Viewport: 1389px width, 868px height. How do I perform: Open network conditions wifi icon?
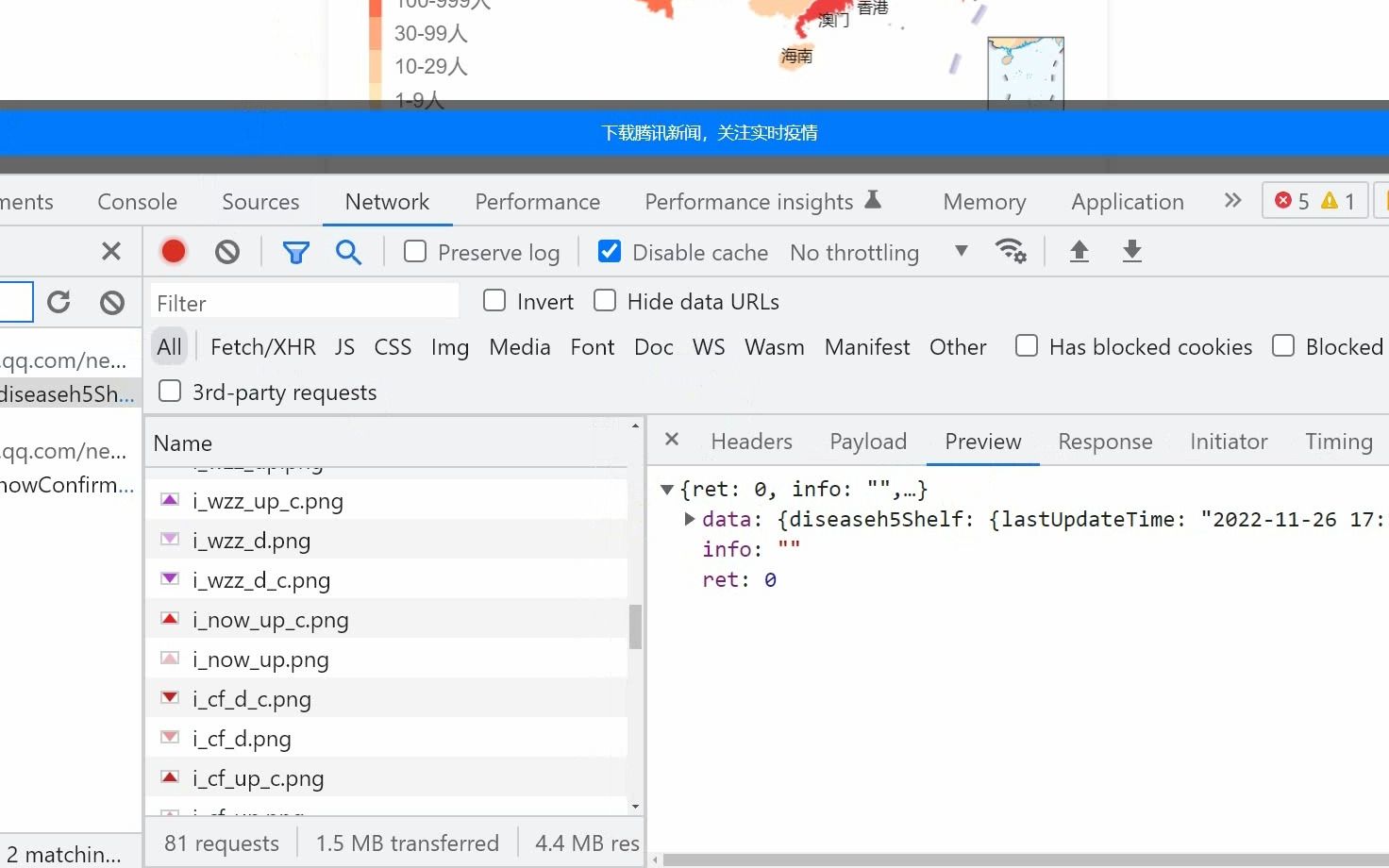(1011, 251)
